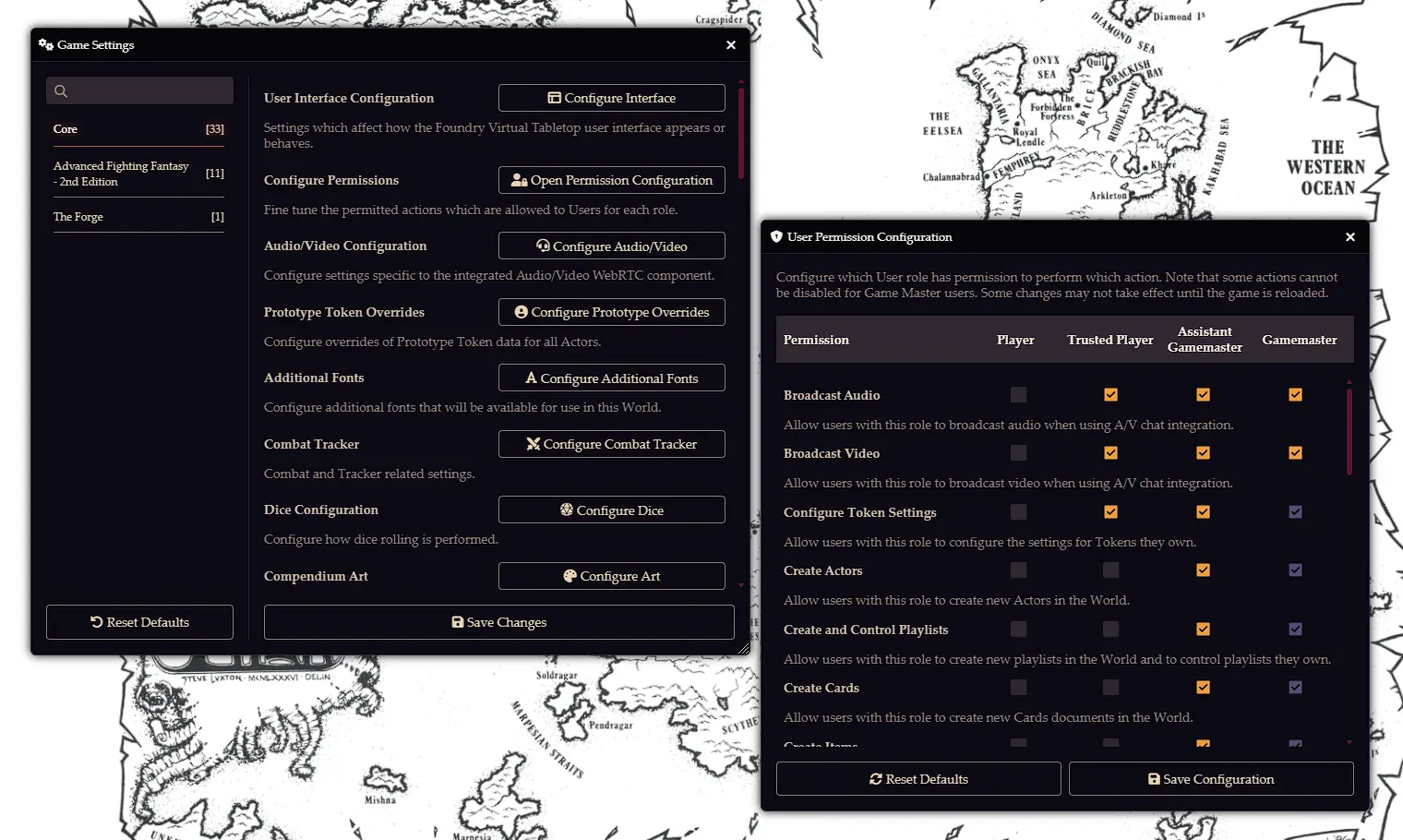Screen dimensions: 1403x840
Task: Open Configure Combat Tracker
Action: (x=611, y=444)
